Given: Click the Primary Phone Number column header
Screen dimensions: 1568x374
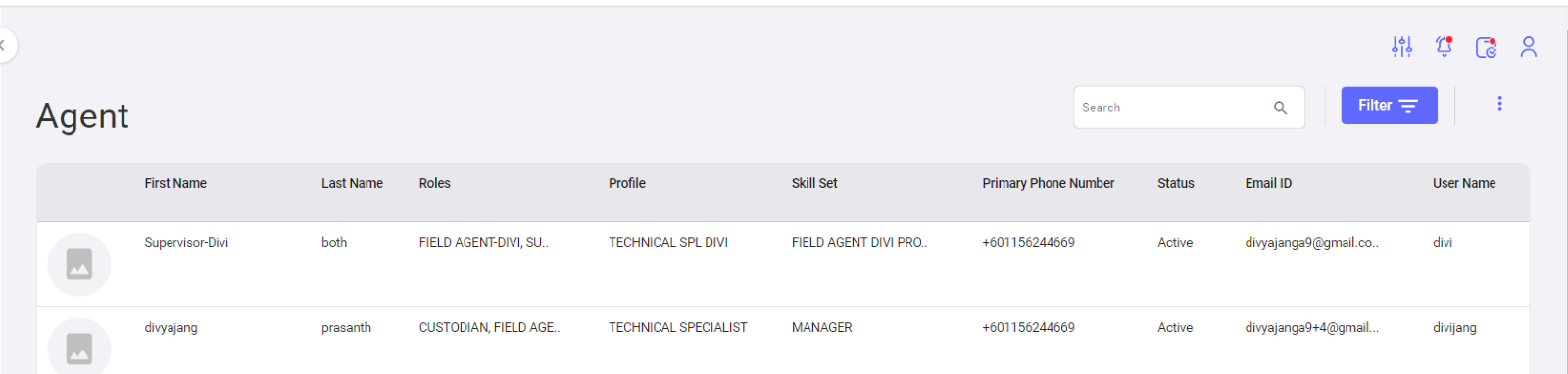Looking at the screenshot, I should [x=1049, y=183].
